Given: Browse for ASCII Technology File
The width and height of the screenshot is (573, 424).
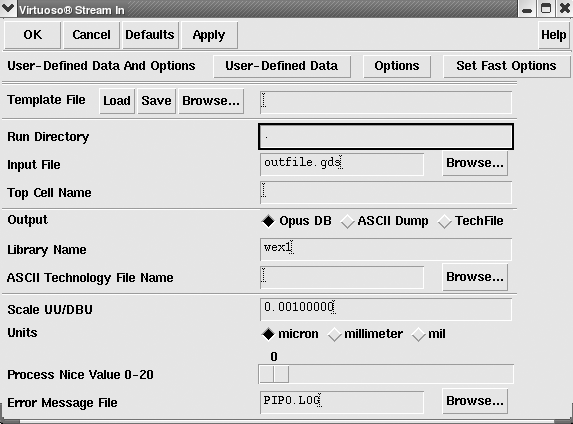Looking at the screenshot, I should click(x=475, y=277).
